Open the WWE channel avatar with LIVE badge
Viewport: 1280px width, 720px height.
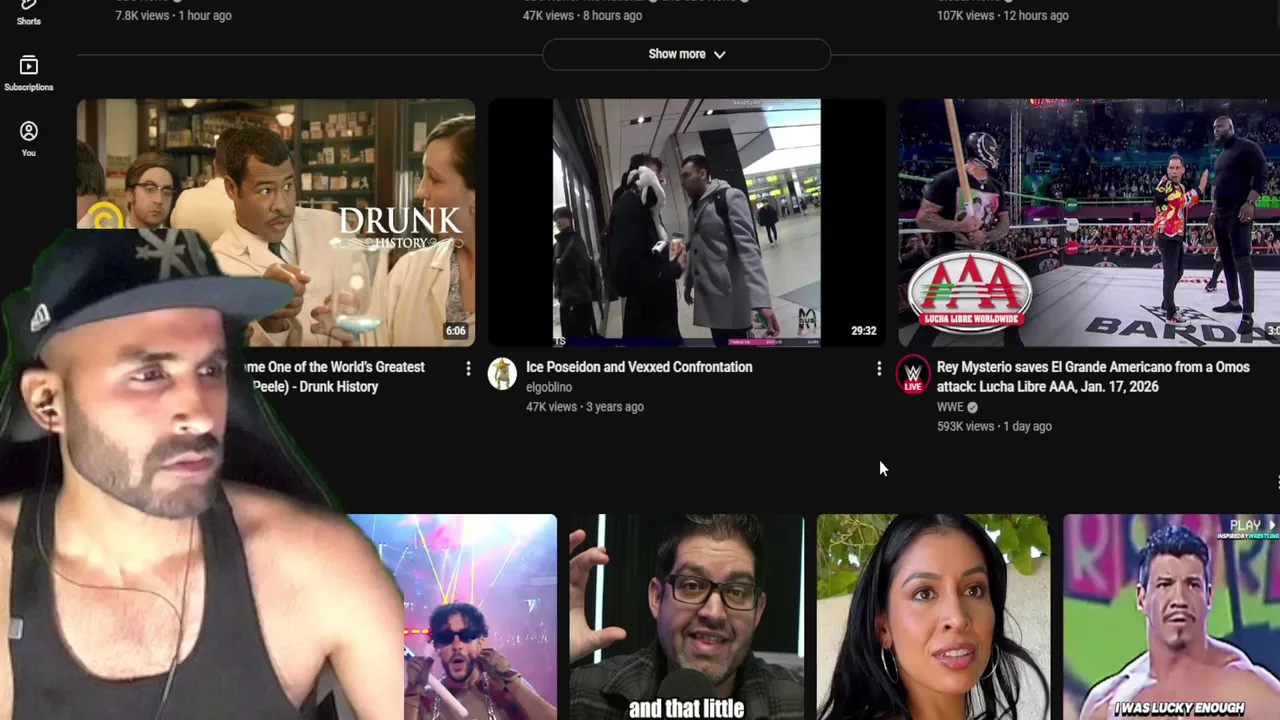[x=912, y=374]
